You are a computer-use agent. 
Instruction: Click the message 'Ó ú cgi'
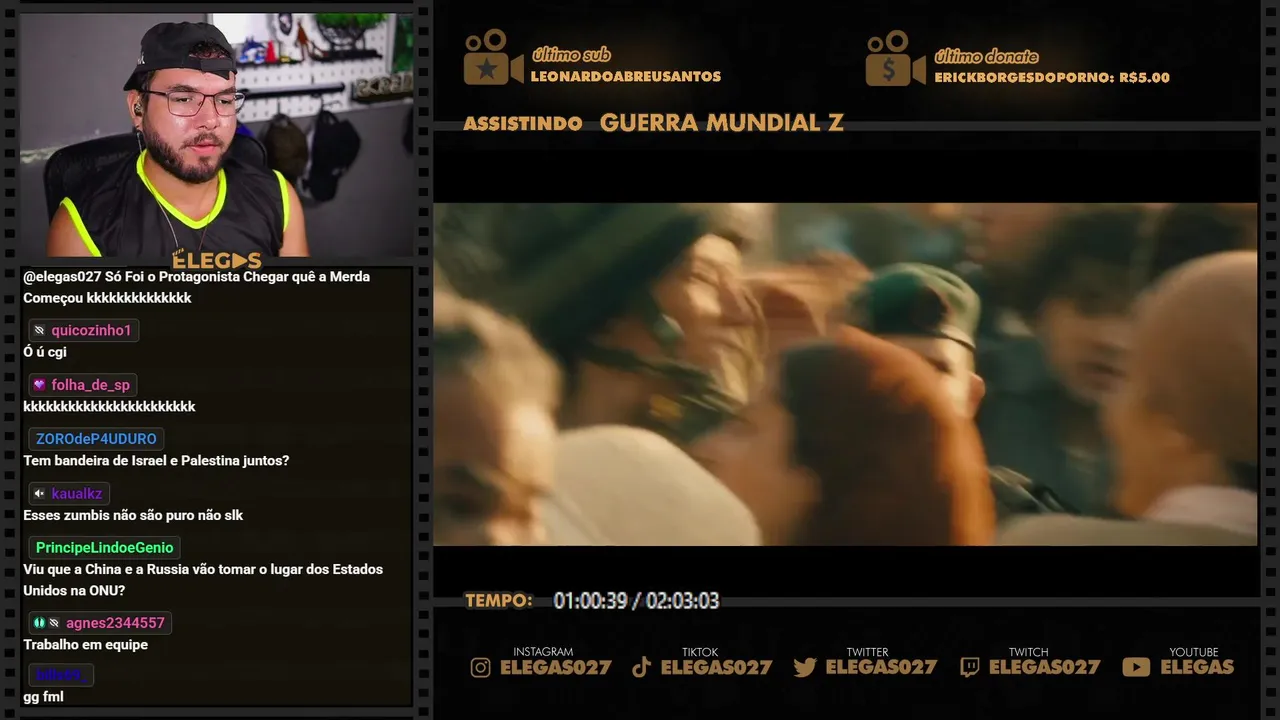(45, 352)
